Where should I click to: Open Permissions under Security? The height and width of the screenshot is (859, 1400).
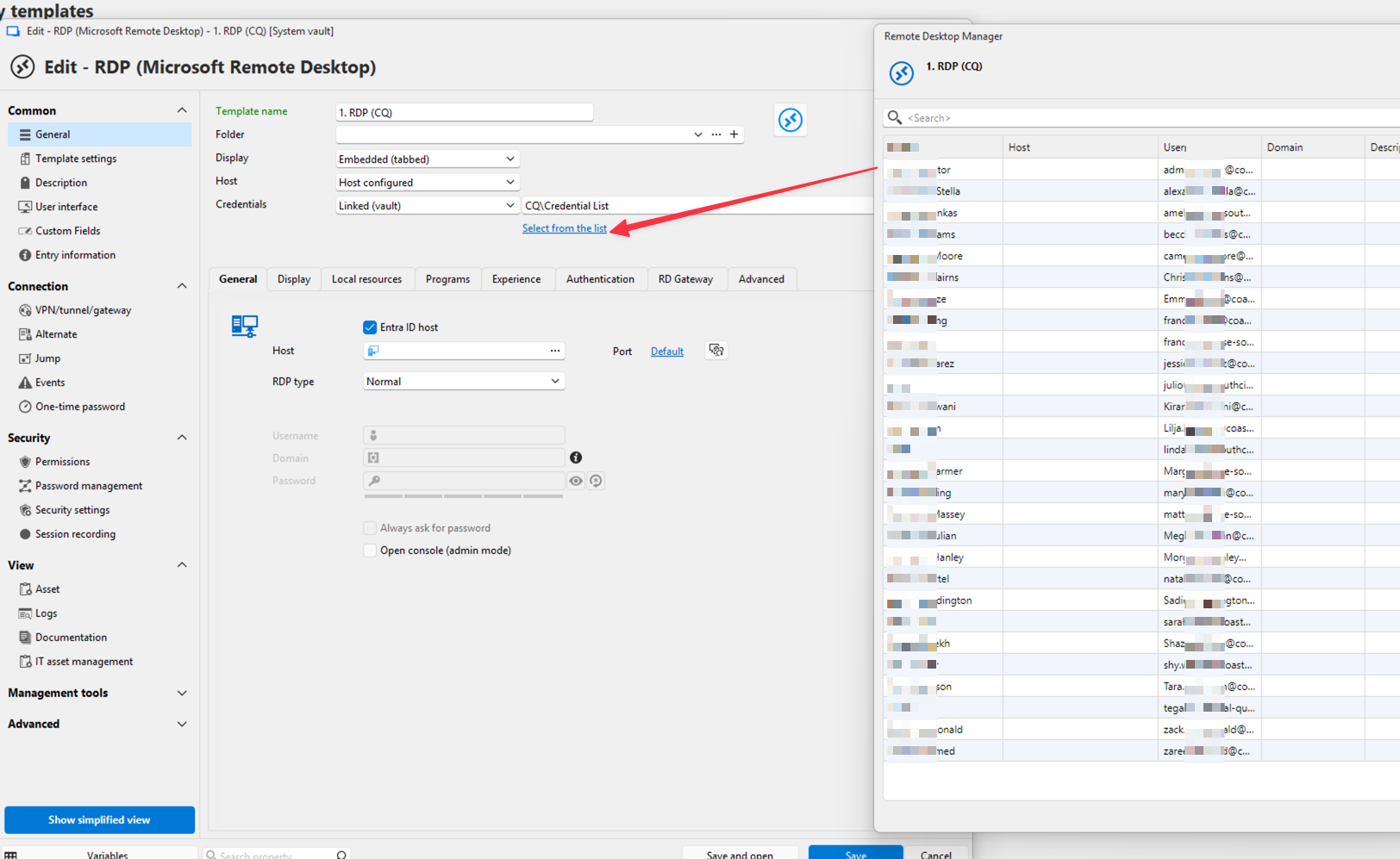point(62,462)
